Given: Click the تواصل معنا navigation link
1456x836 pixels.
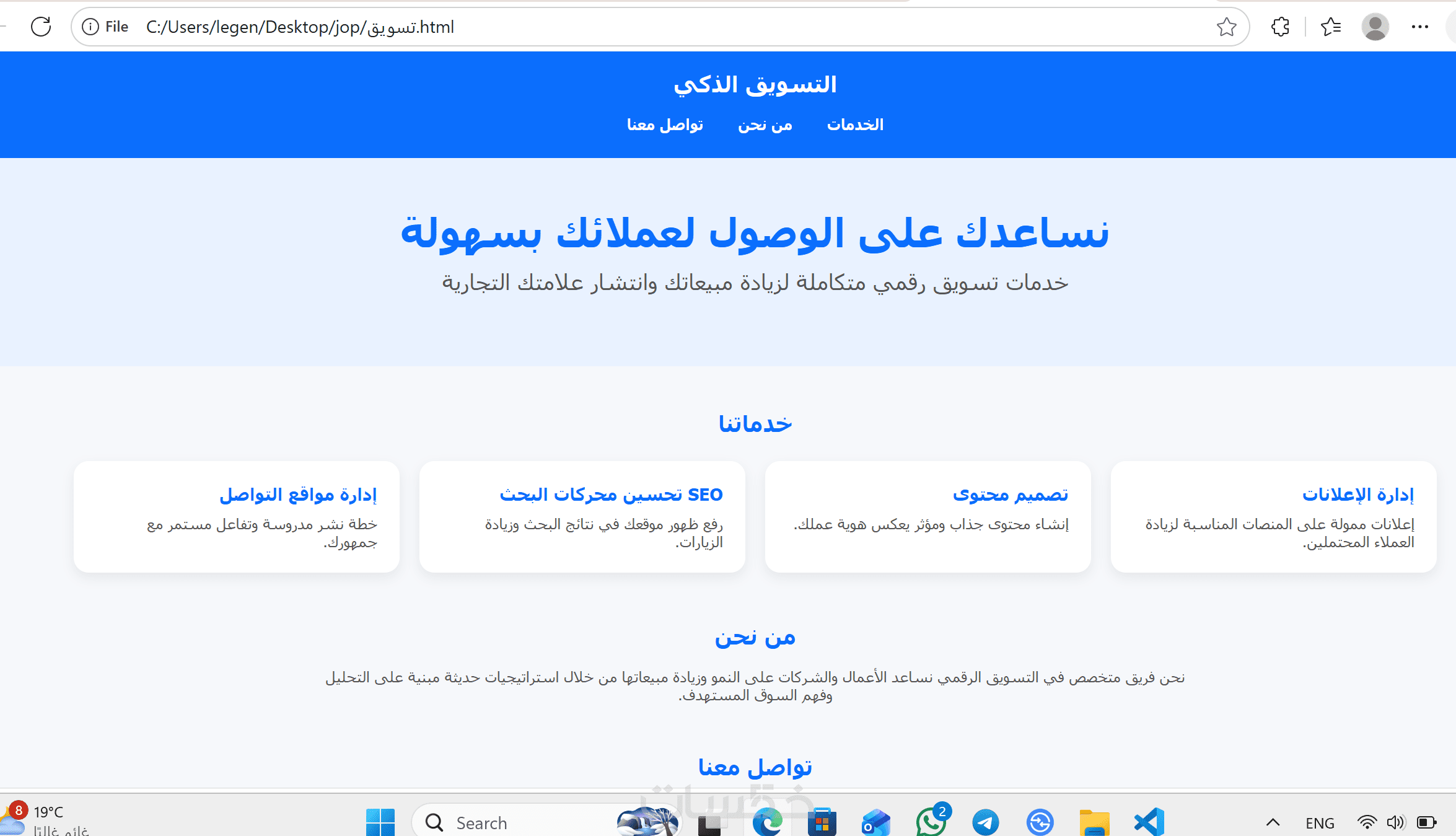Looking at the screenshot, I should pyautogui.click(x=665, y=125).
